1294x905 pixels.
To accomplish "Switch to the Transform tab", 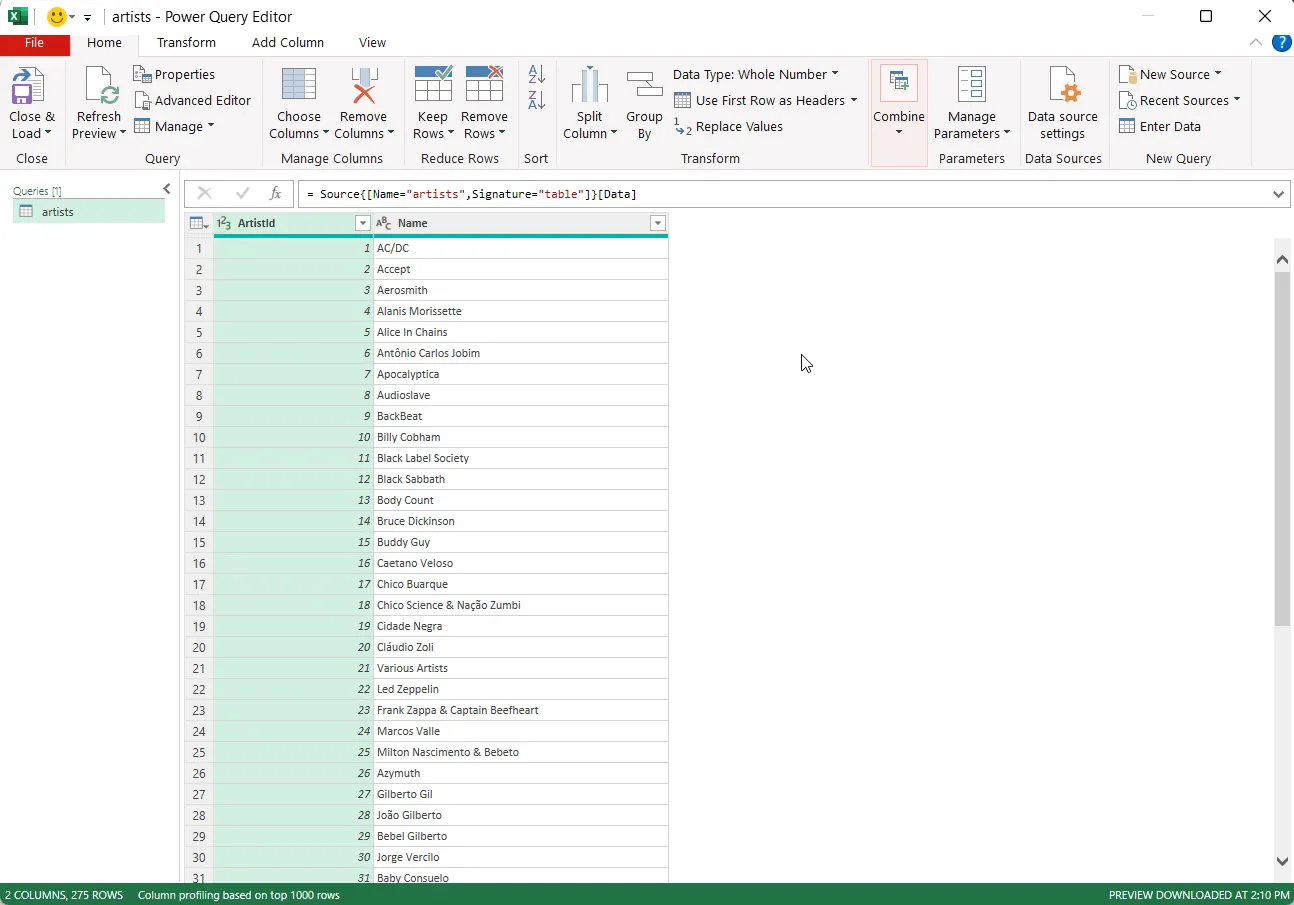I will 186,42.
